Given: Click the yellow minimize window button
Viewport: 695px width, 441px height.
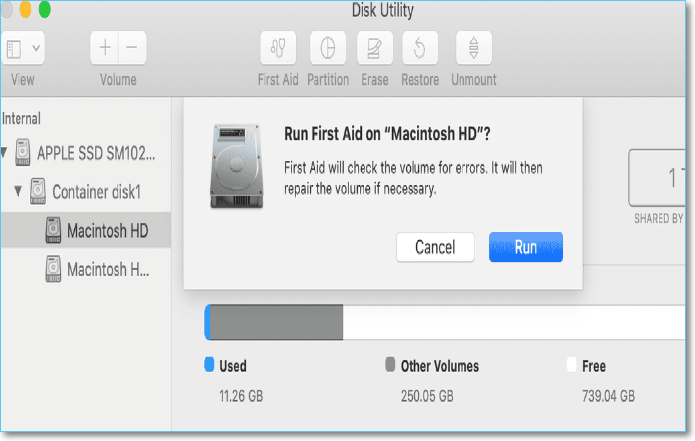Looking at the screenshot, I should [x=26, y=9].
